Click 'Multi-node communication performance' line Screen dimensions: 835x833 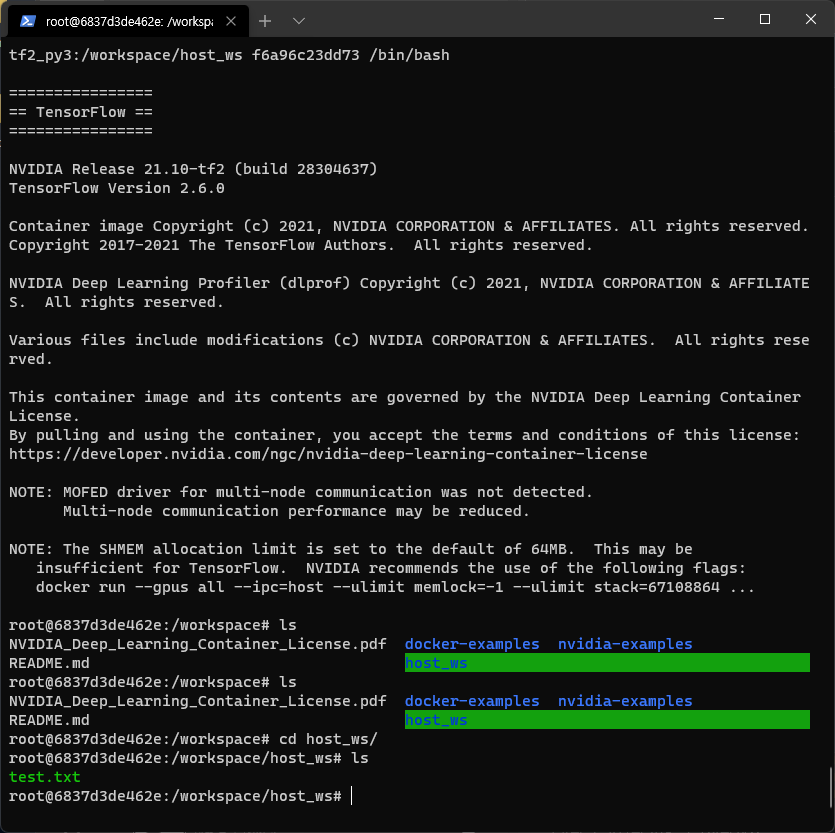pos(296,511)
